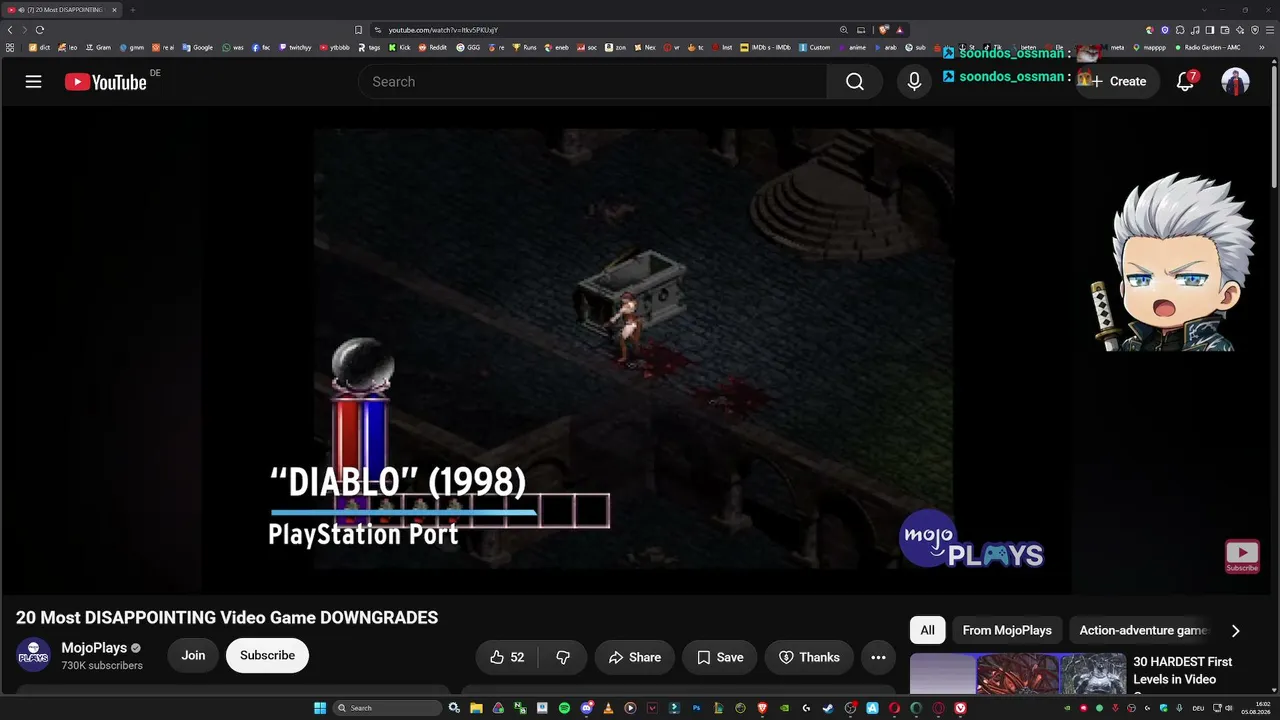Open the Reddit bookmark
This screenshot has height=720, width=1280.
(x=433, y=47)
